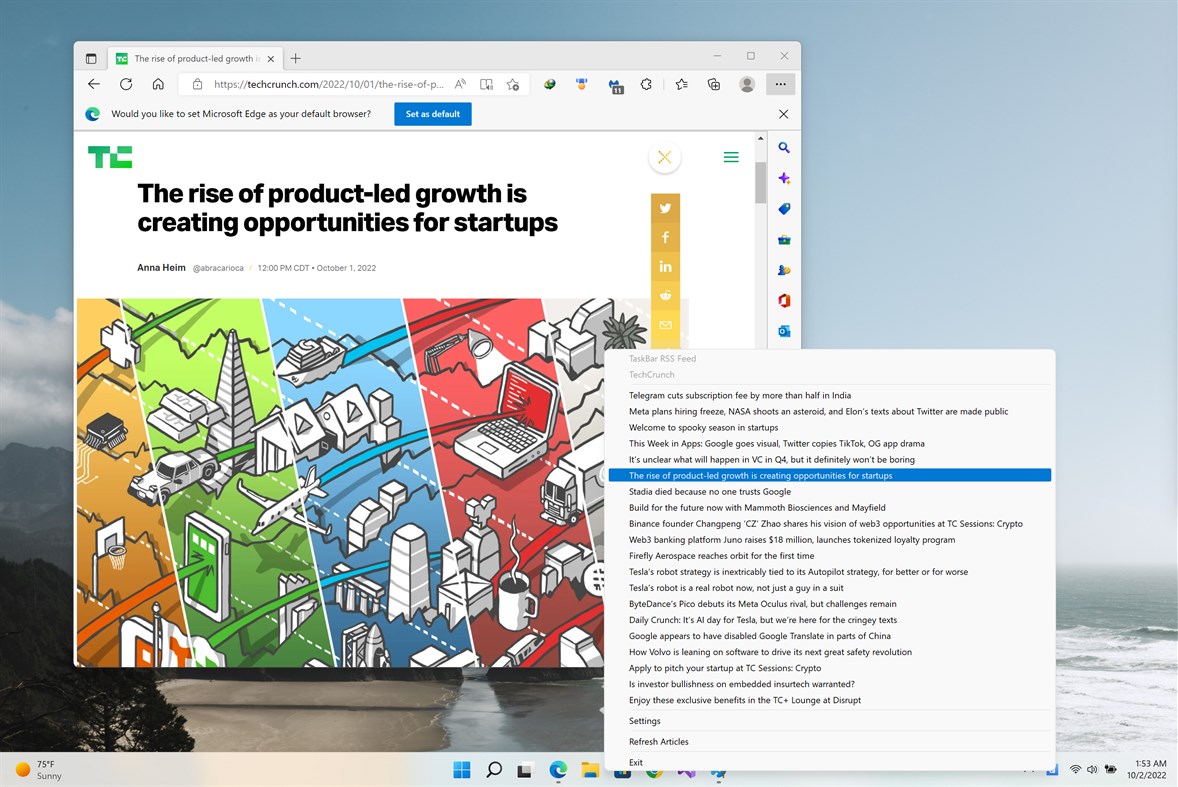
Task: Share the article to Facebook
Action: pos(665,237)
